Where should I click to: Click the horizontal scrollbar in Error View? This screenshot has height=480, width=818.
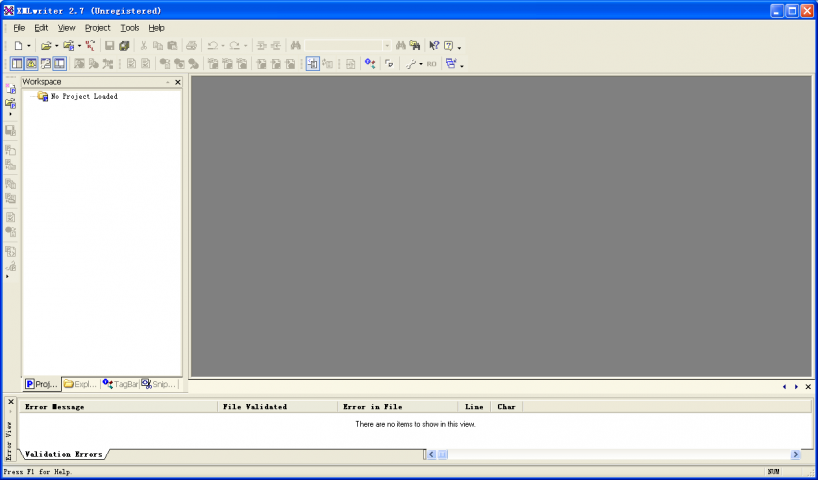[x=612, y=454]
